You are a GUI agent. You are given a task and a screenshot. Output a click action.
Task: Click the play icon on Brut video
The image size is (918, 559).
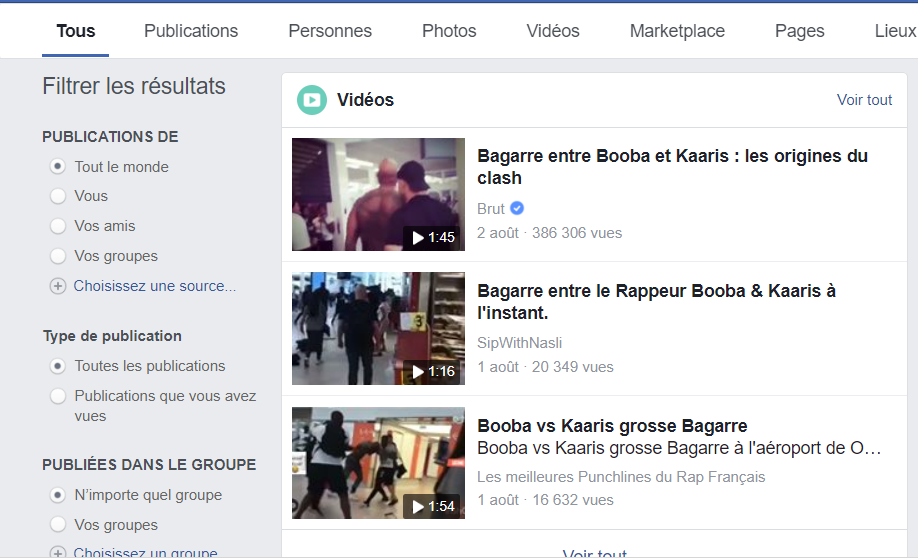pos(417,238)
